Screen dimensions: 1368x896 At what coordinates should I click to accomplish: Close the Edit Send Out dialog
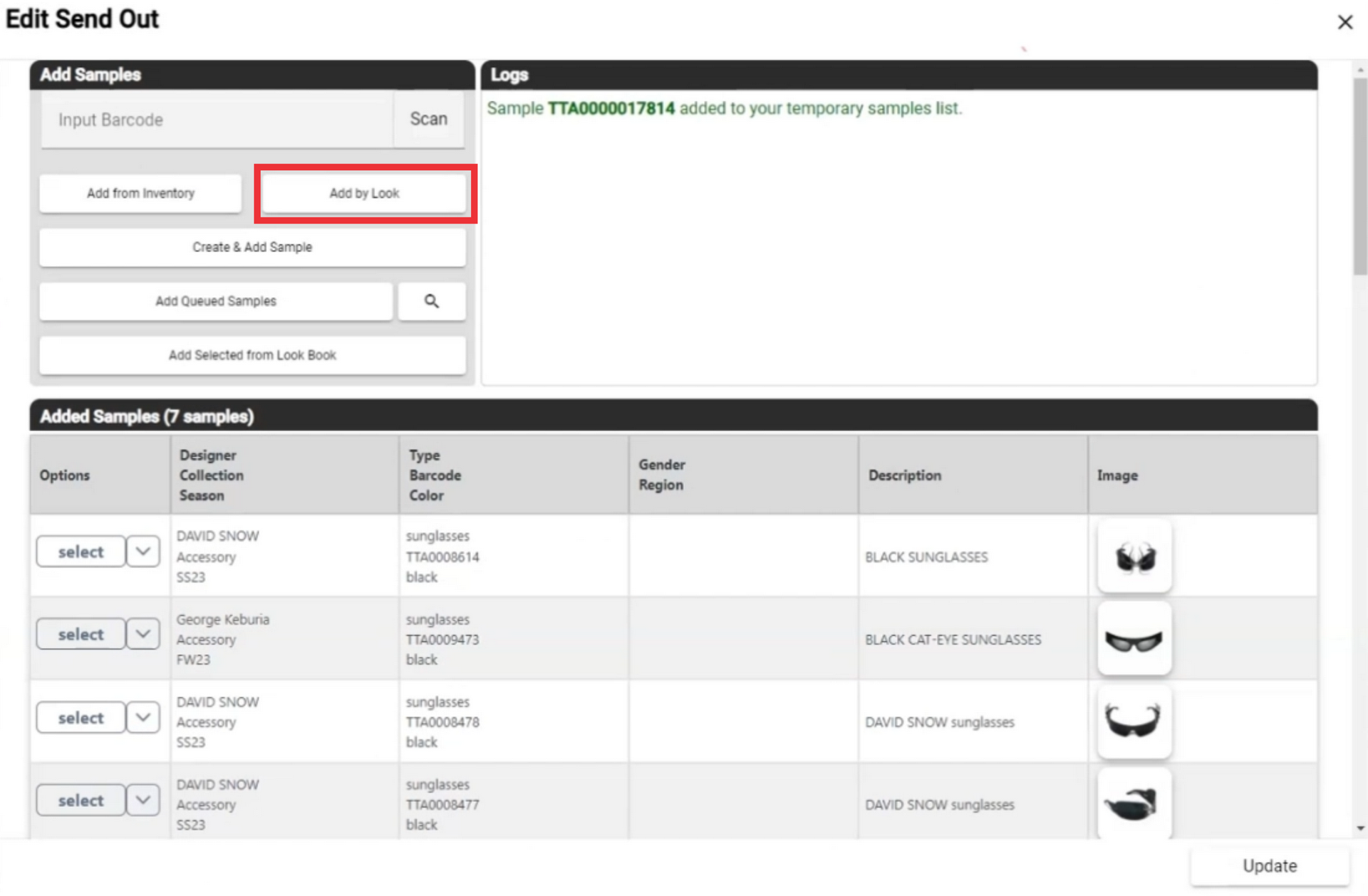[x=1344, y=22]
